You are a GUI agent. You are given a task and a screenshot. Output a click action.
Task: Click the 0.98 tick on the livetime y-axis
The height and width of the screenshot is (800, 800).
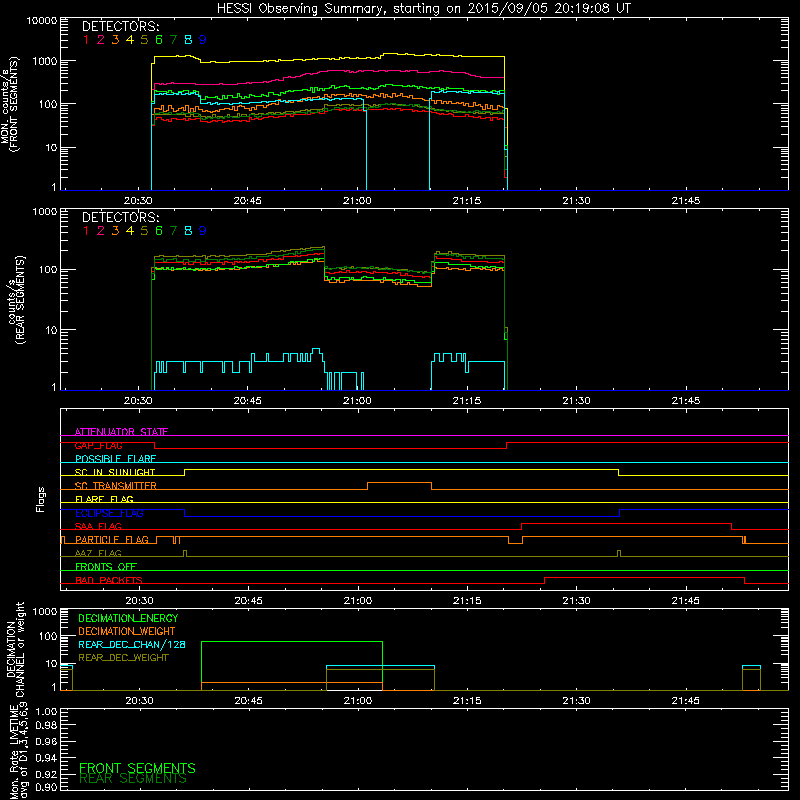tap(46, 726)
